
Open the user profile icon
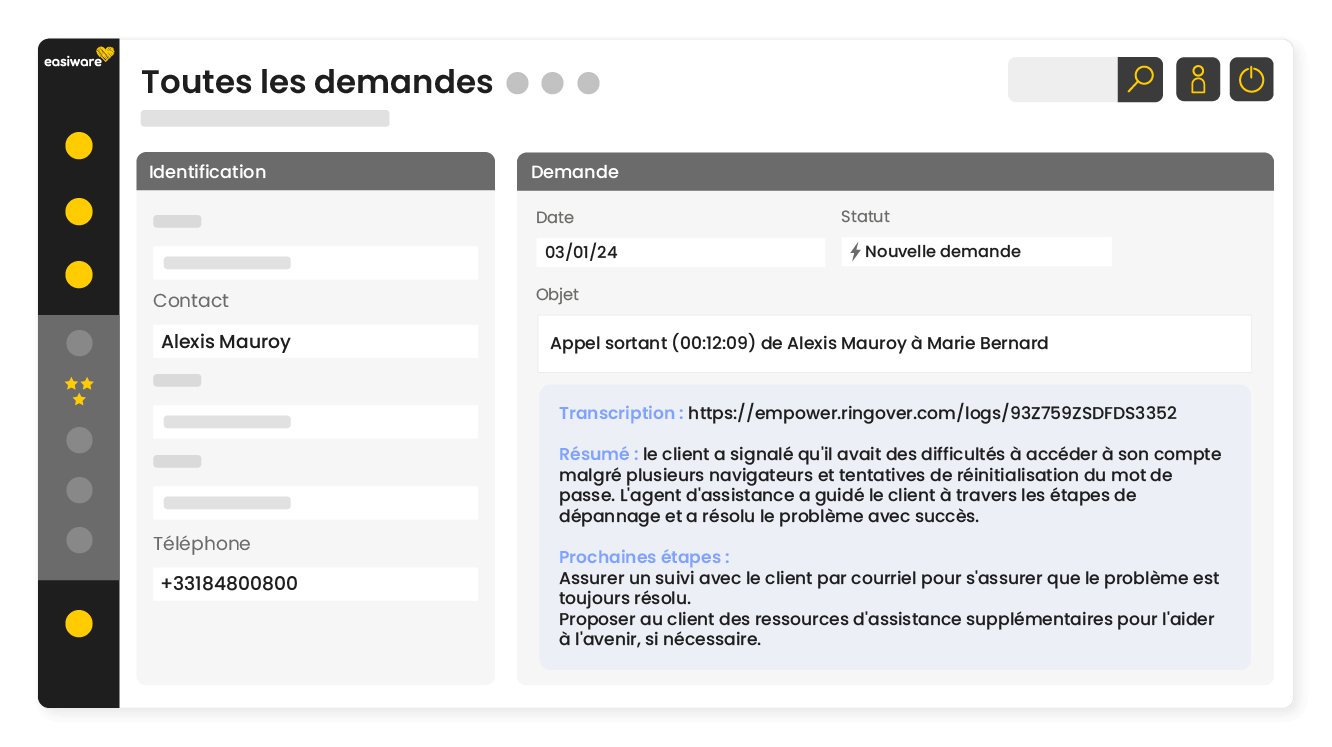(1197, 79)
